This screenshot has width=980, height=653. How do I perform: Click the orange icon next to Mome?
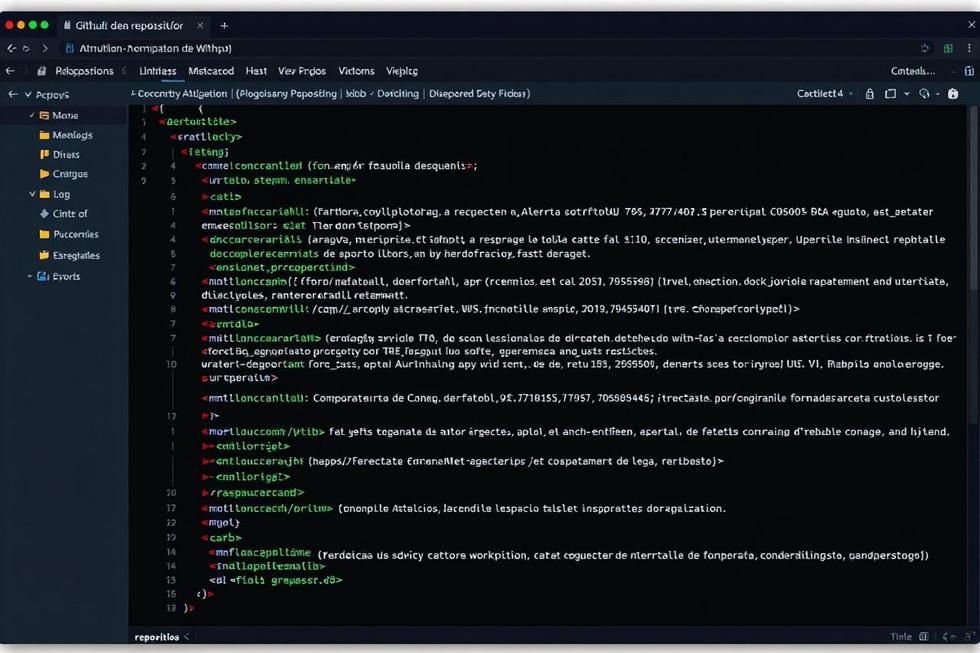coord(44,116)
